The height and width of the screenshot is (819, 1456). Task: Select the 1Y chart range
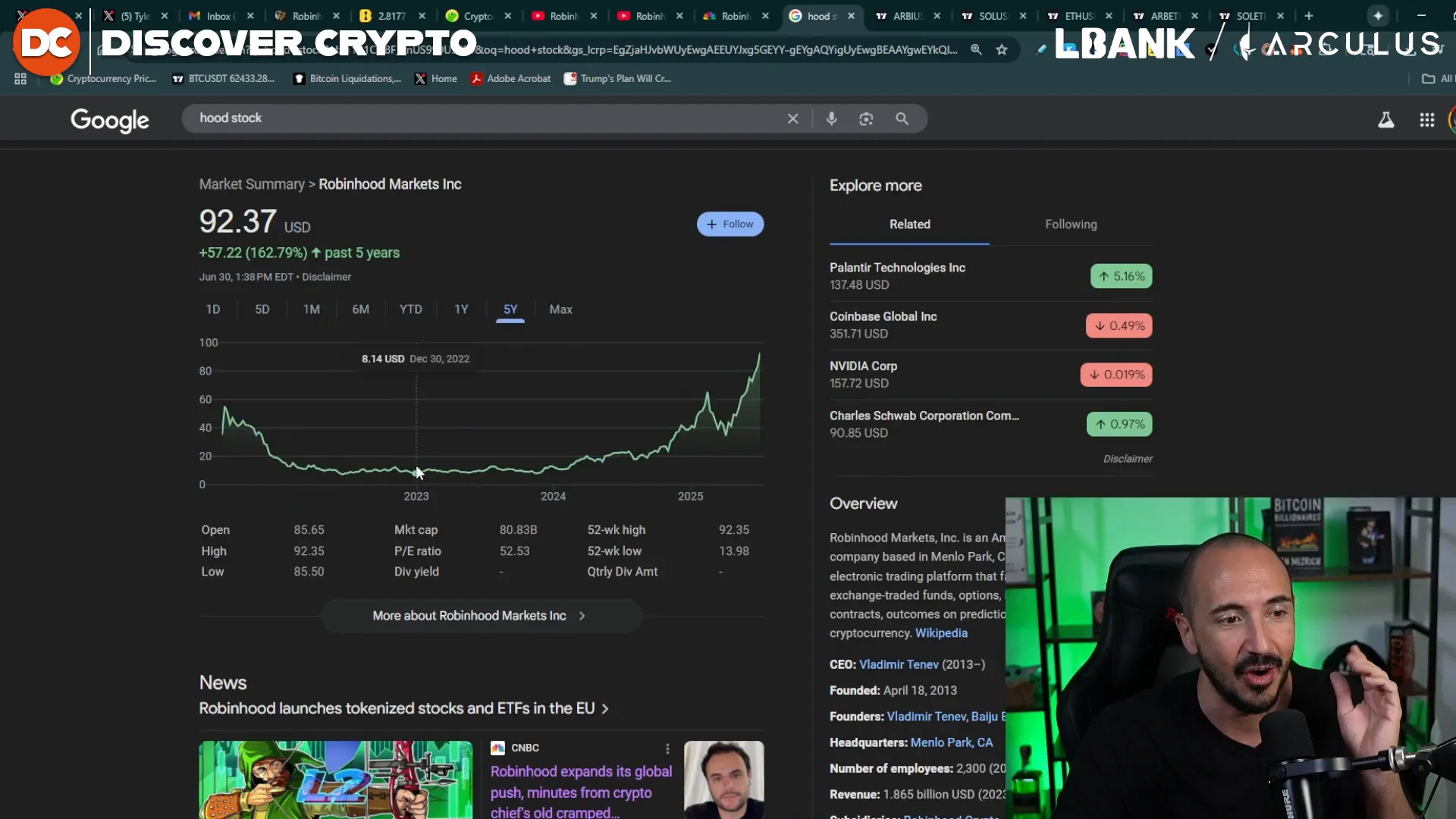(x=461, y=309)
